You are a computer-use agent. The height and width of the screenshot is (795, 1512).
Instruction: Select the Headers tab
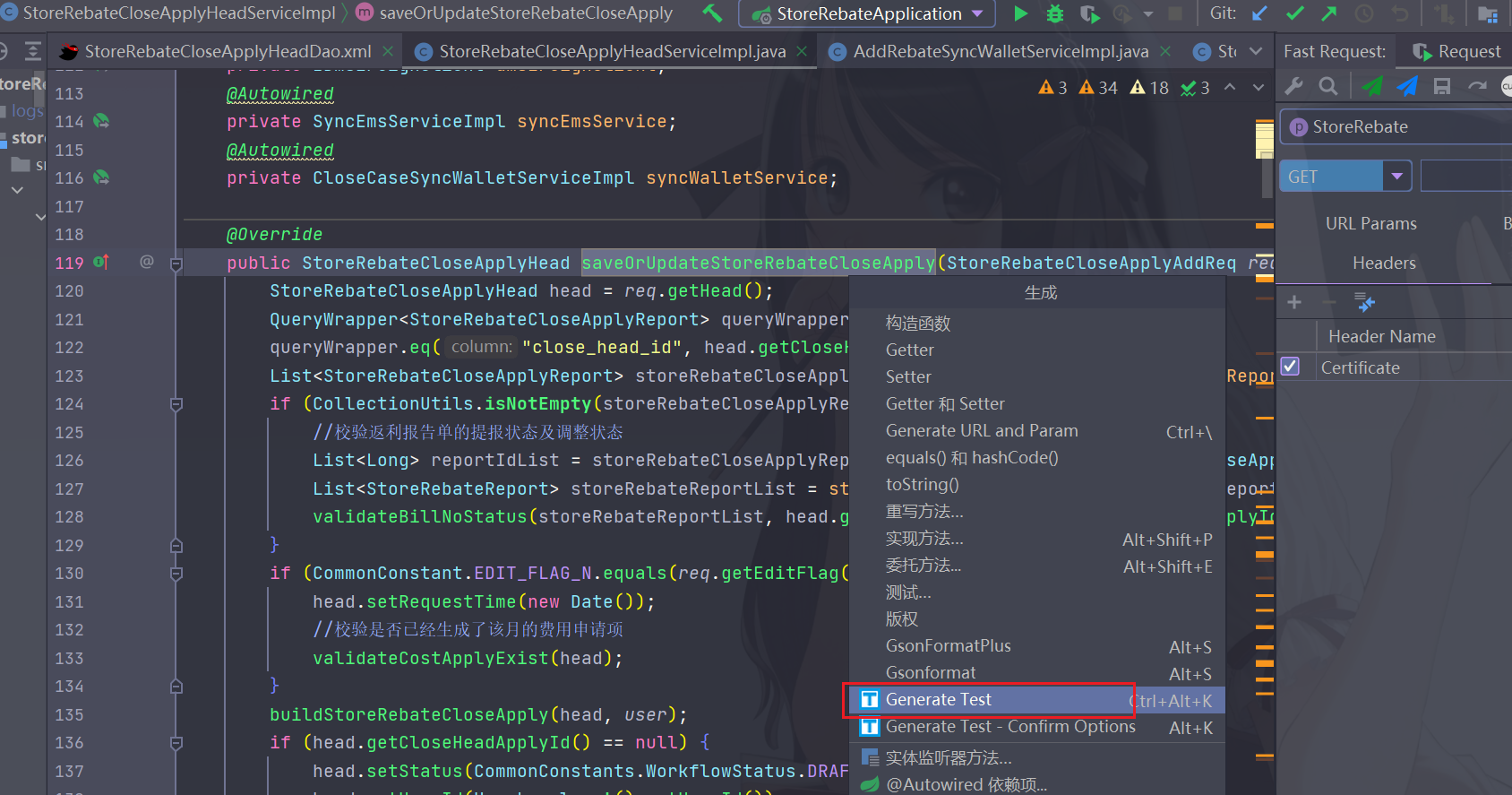pos(1384,263)
